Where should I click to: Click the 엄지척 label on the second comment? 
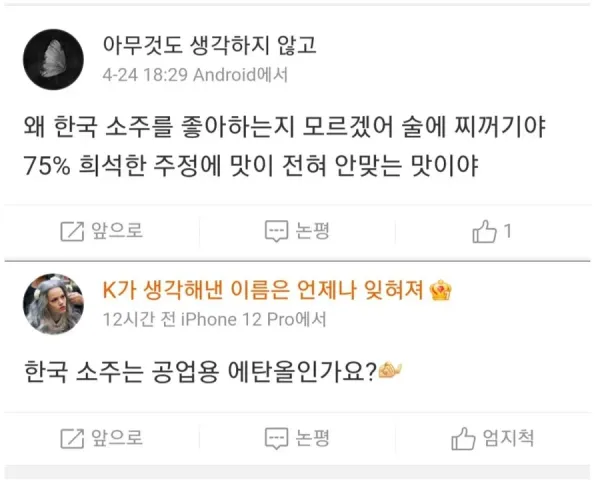click(508, 438)
